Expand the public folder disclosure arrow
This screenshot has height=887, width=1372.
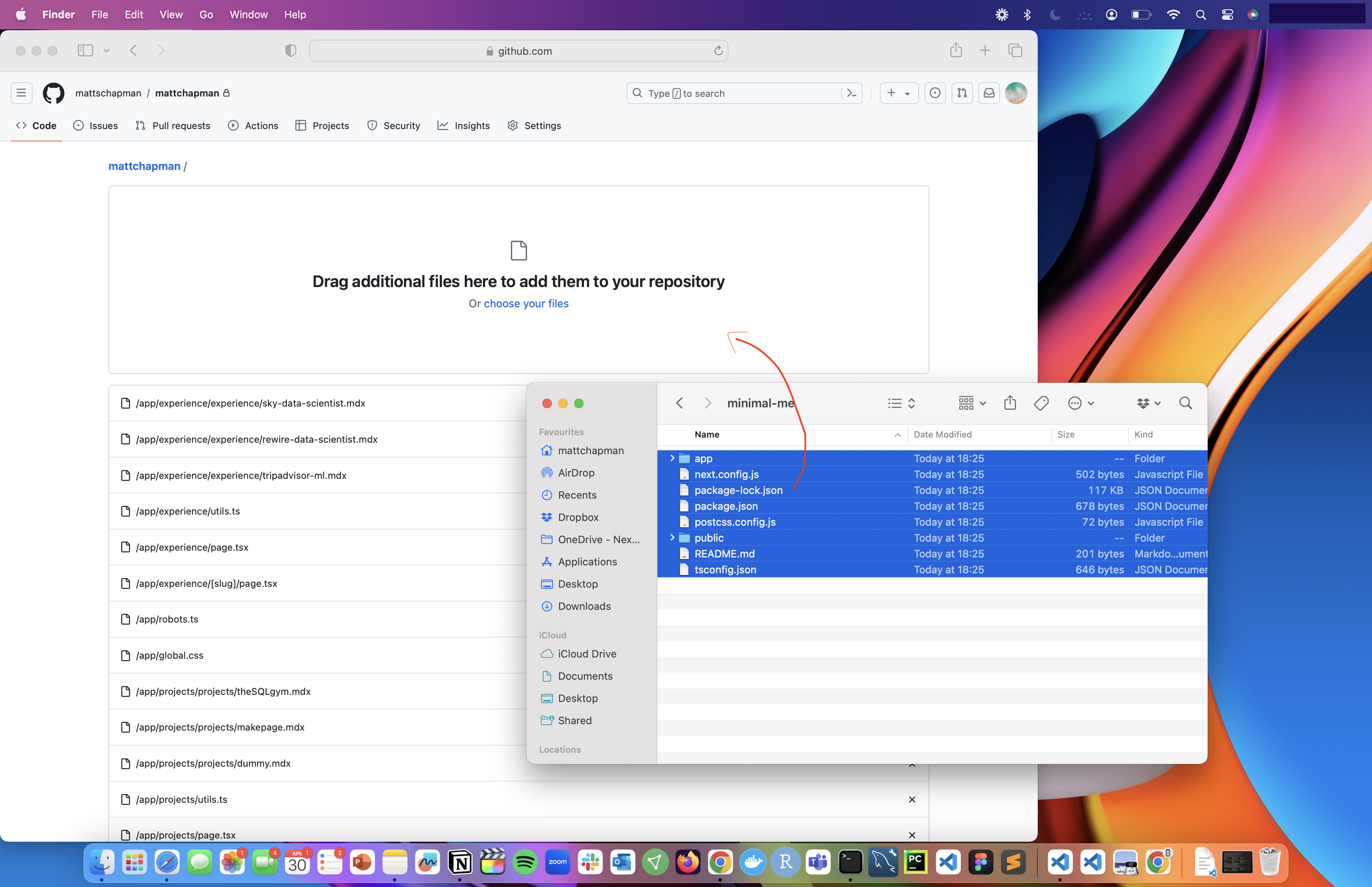pos(672,537)
